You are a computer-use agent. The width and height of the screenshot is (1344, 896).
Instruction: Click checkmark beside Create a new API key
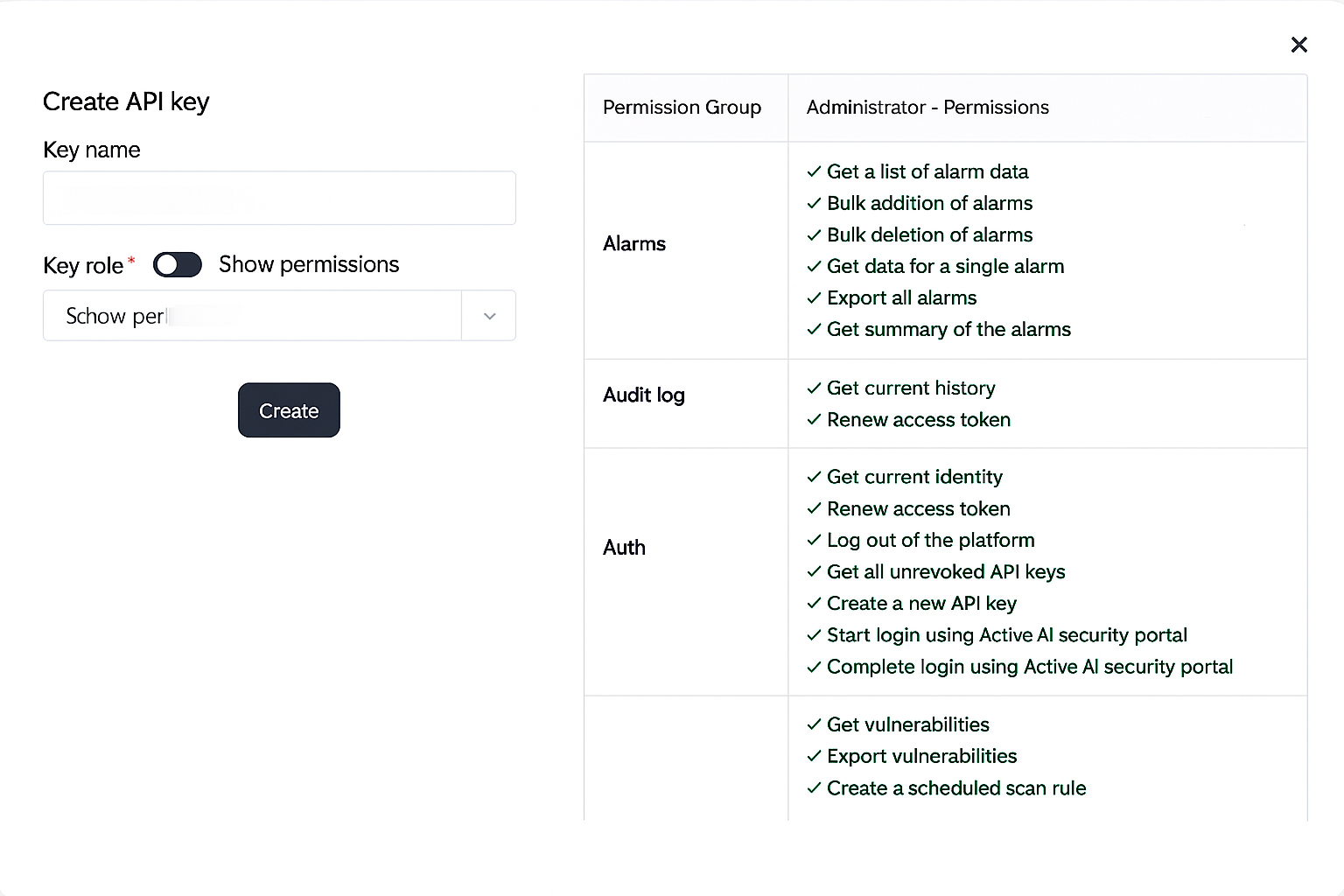(814, 603)
